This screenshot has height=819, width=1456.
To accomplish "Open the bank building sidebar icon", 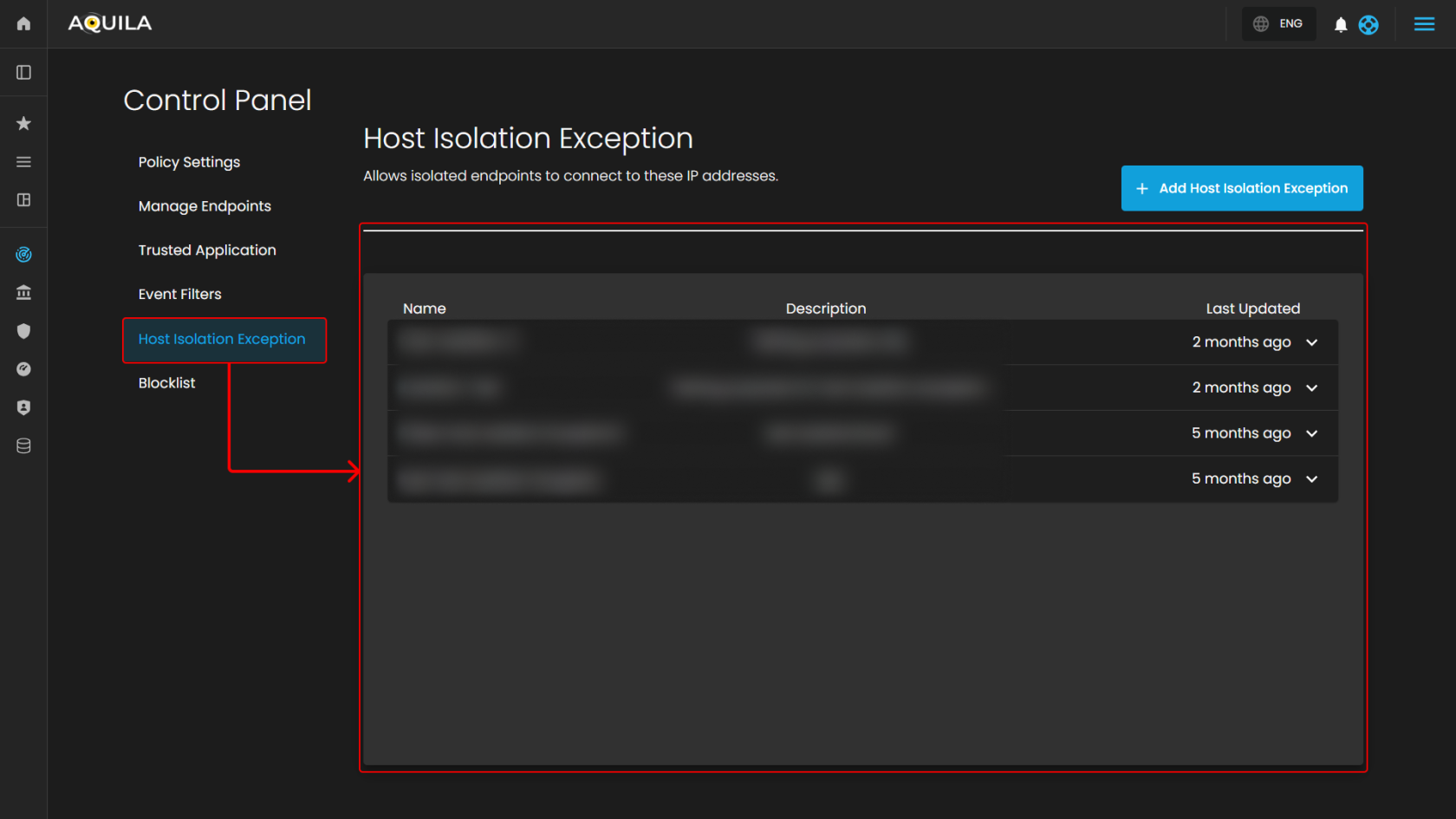I will 23,293.
